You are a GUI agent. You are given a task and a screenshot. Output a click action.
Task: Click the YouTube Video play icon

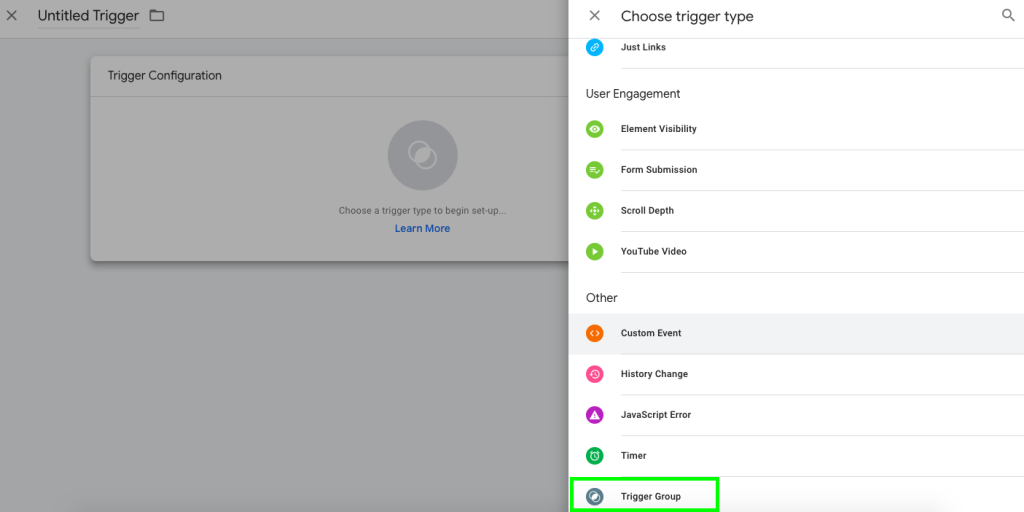click(595, 252)
